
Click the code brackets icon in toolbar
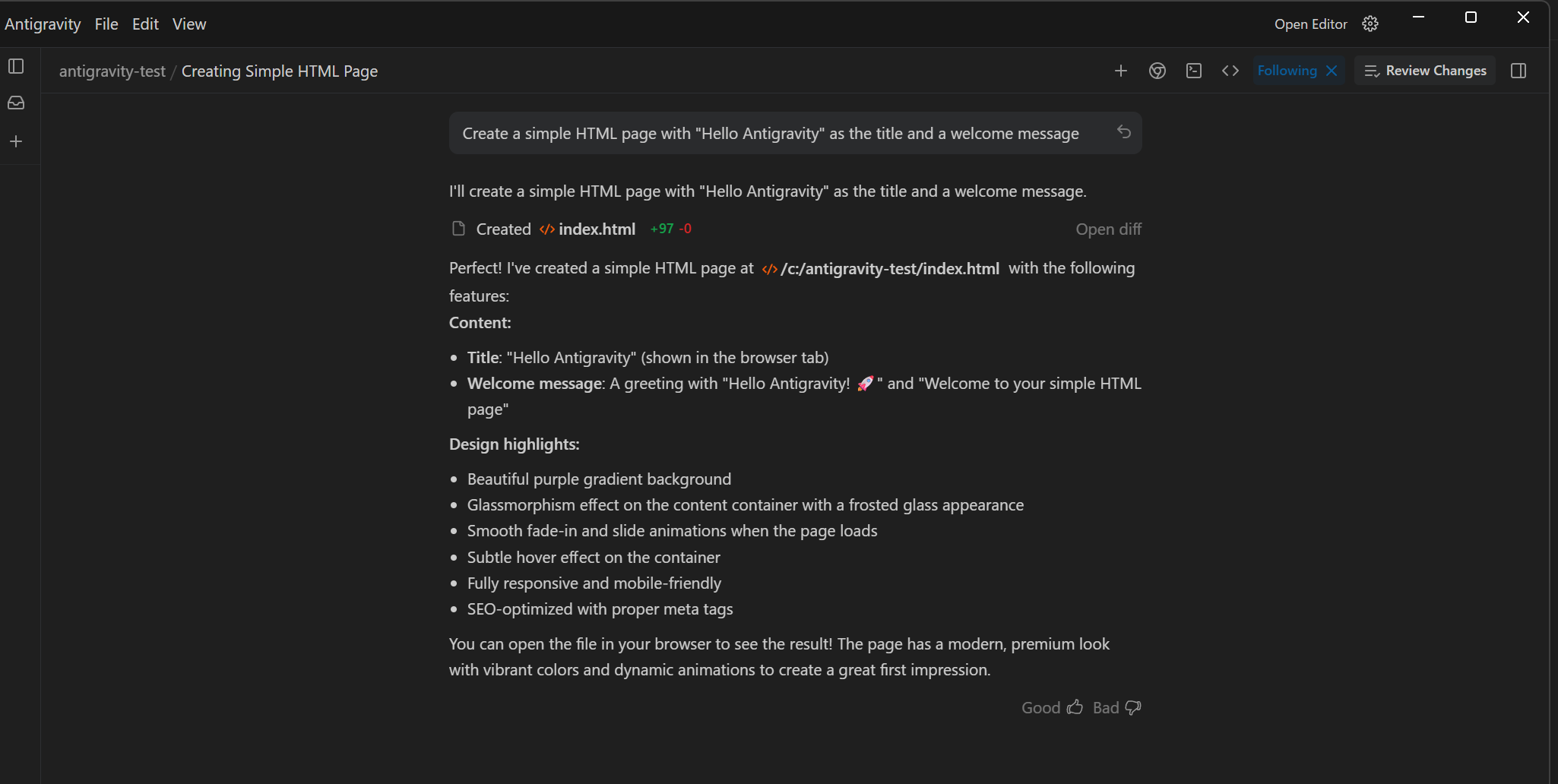[1230, 71]
